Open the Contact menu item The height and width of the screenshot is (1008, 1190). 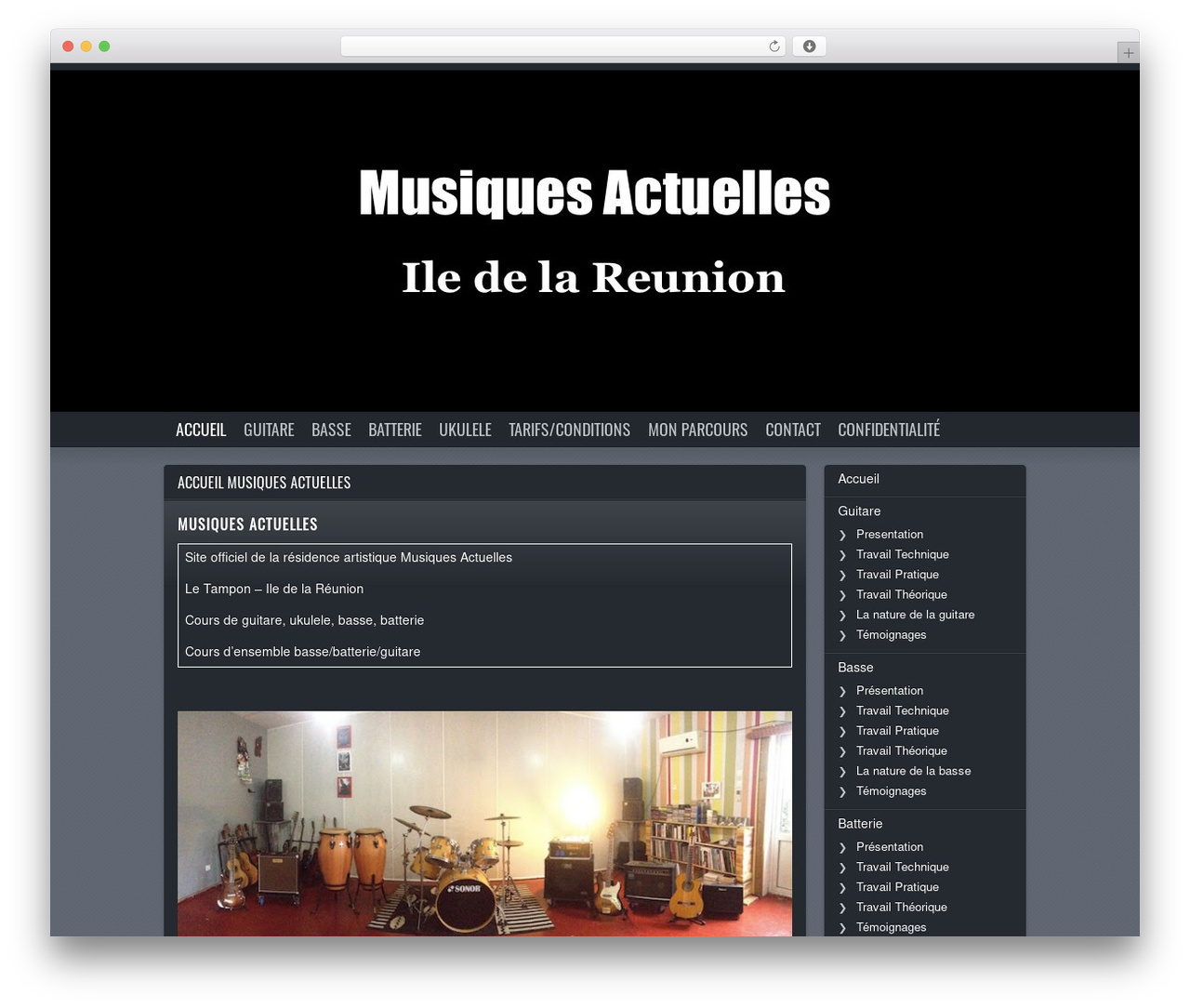[x=793, y=430]
